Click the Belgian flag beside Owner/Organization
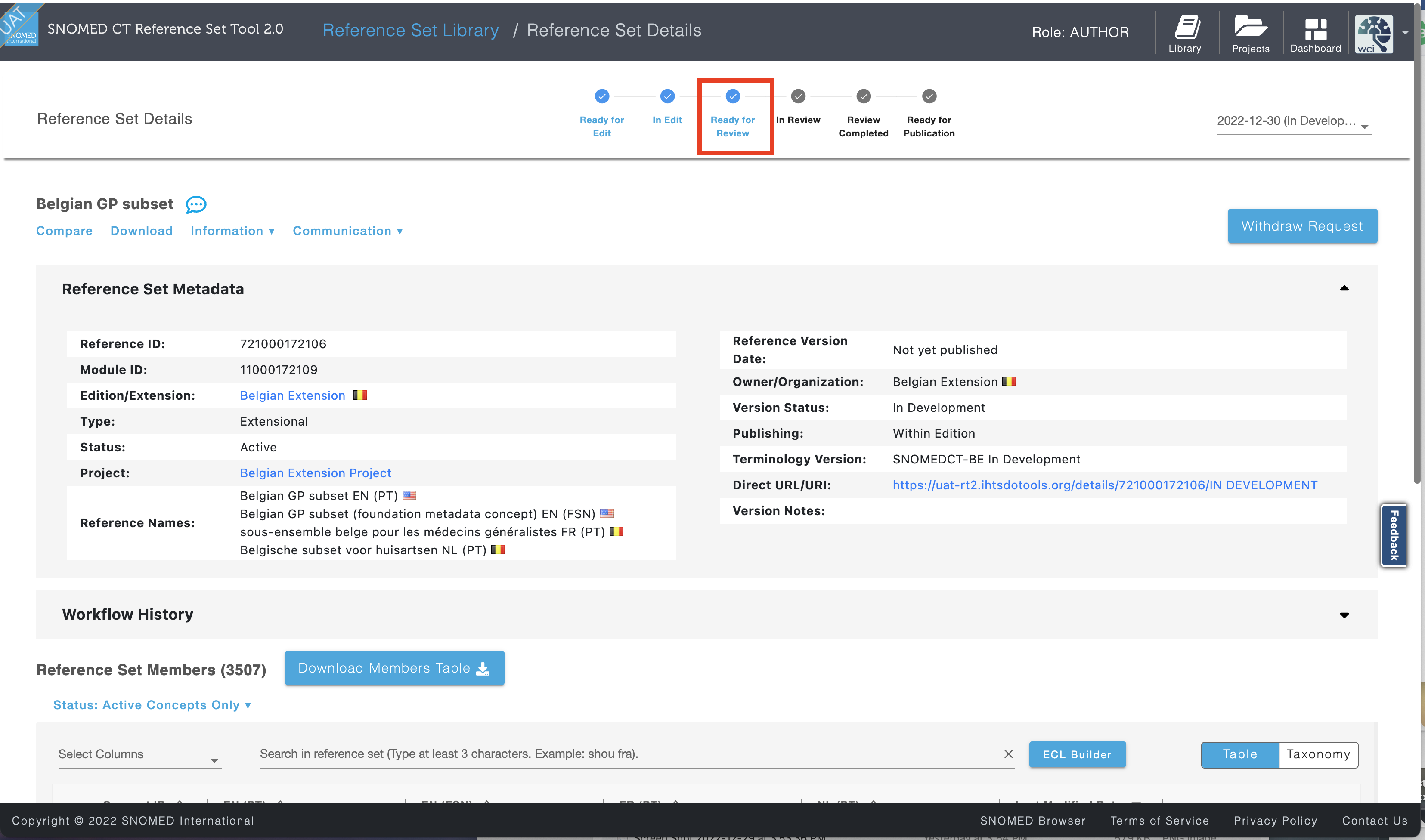Screen dimensions: 1425x840 (x=1009, y=381)
